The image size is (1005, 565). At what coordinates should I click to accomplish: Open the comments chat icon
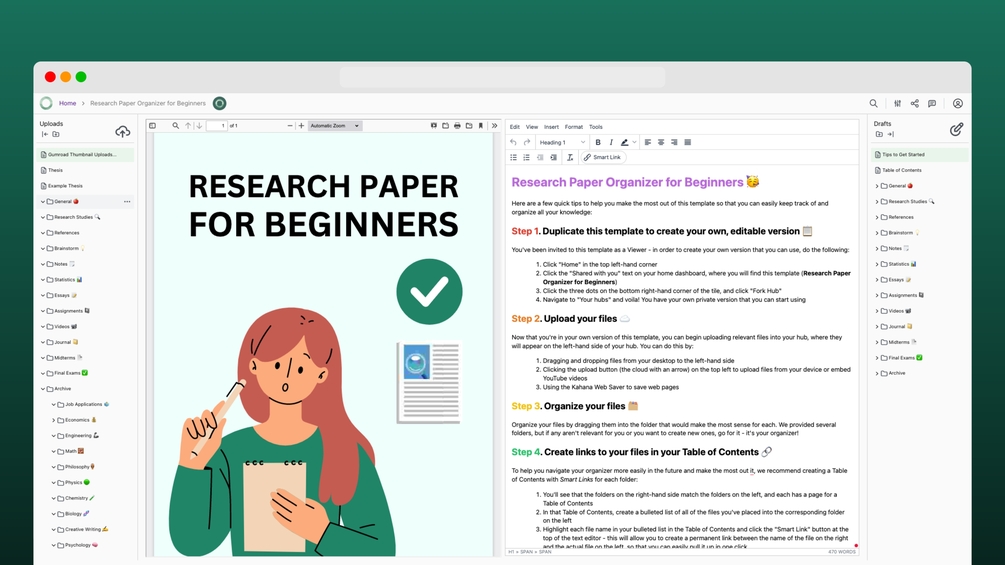[x=932, y=103]
